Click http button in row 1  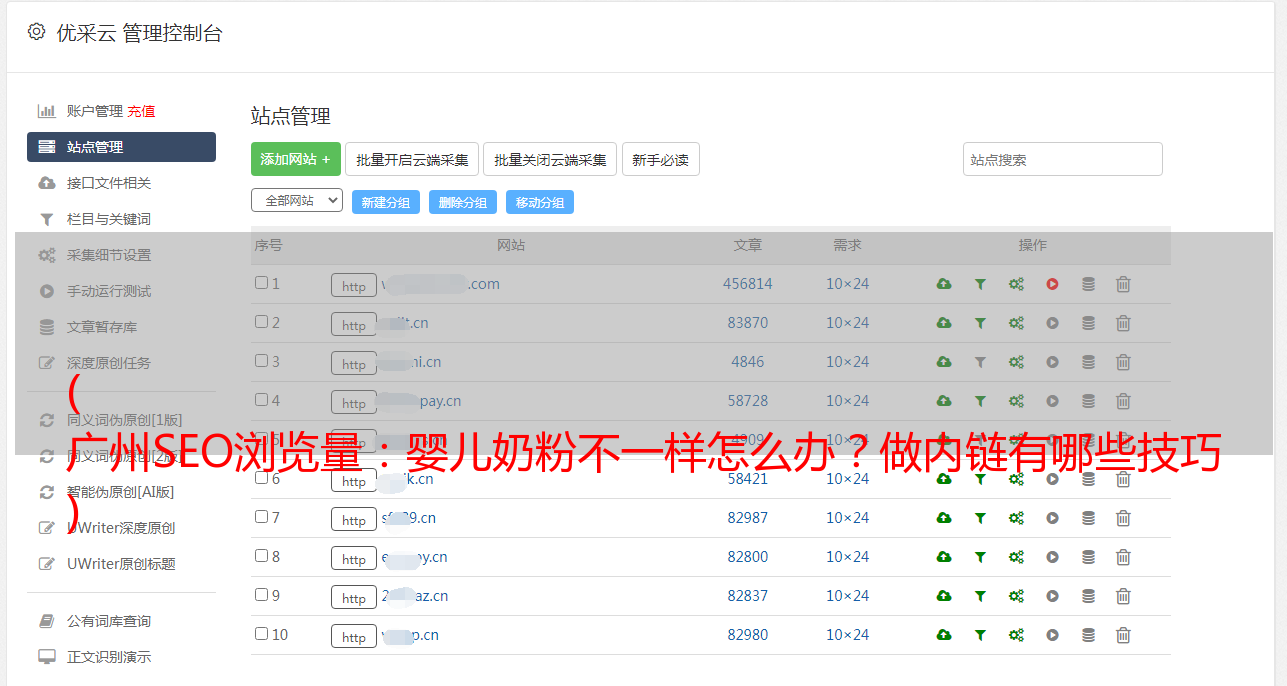point(354,285)
